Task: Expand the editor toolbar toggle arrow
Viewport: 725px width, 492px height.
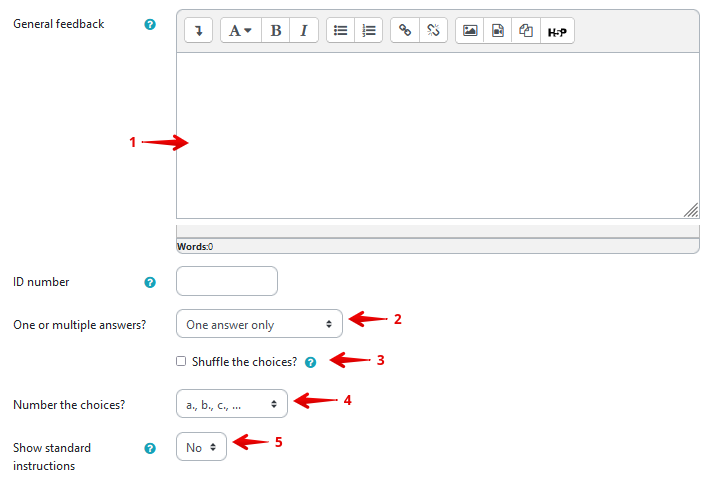Action: [x=198, y=31]
